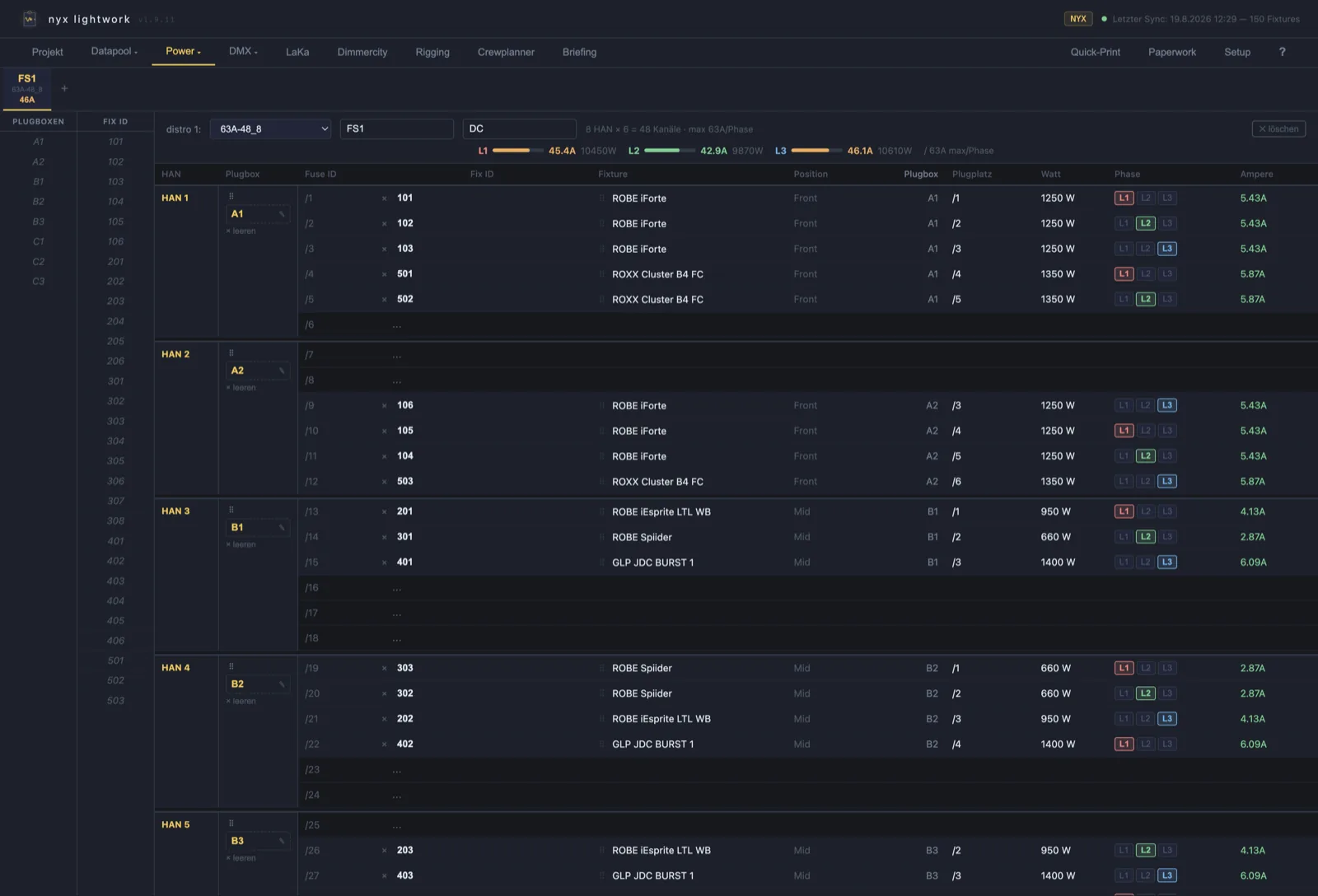Edit plugbox A2 with the pencil icon

[x=282, y=371]
